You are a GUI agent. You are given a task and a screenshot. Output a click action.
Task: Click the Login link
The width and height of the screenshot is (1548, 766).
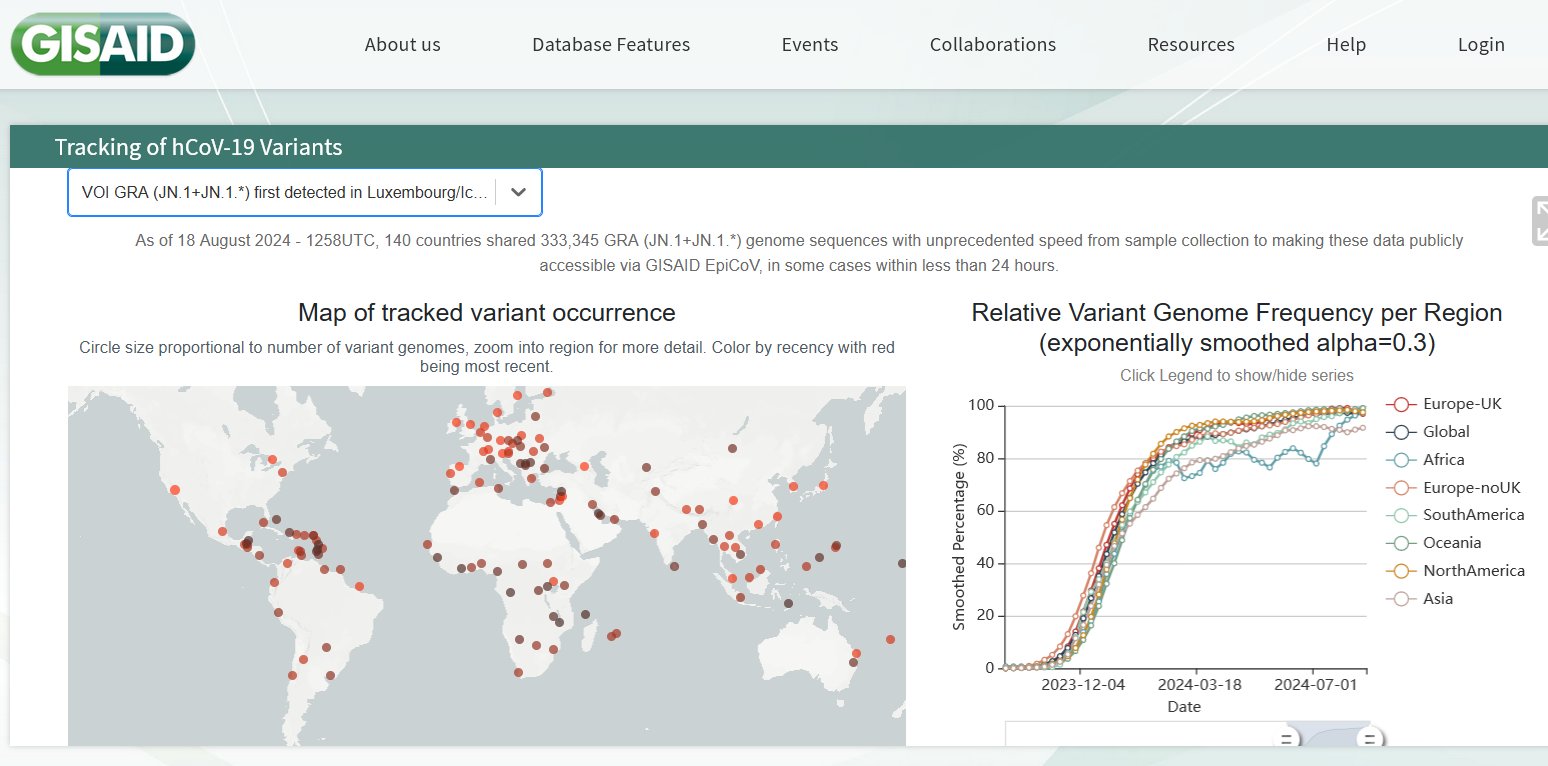[1480, 45]
